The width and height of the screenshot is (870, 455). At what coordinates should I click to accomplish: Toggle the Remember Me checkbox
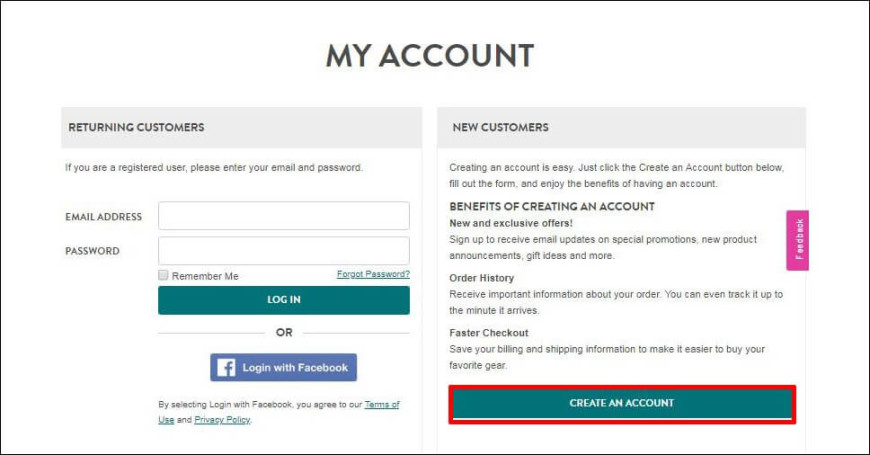[x=163, y=275]
